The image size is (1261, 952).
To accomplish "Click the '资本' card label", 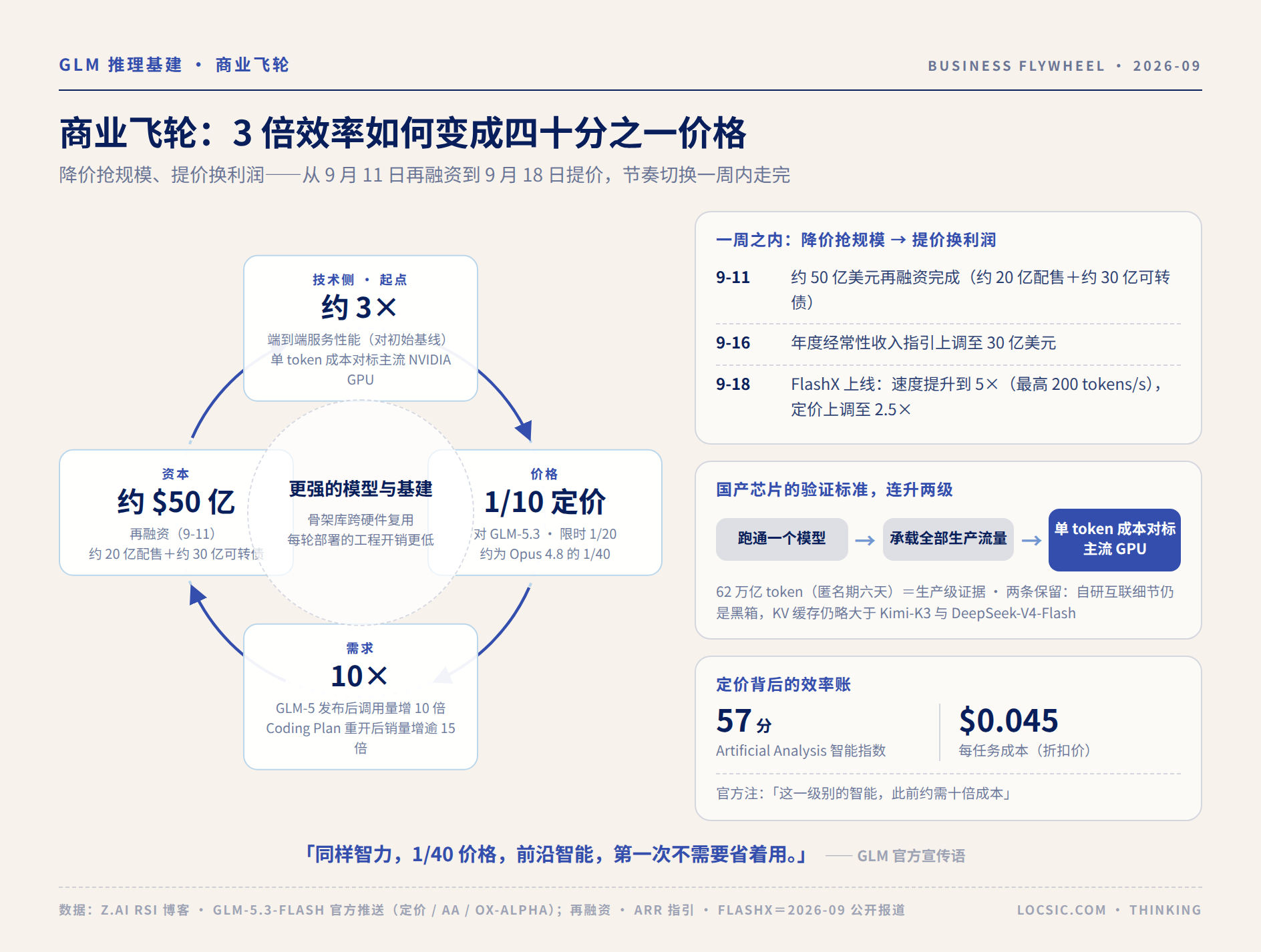I will (x=176, y=474).
